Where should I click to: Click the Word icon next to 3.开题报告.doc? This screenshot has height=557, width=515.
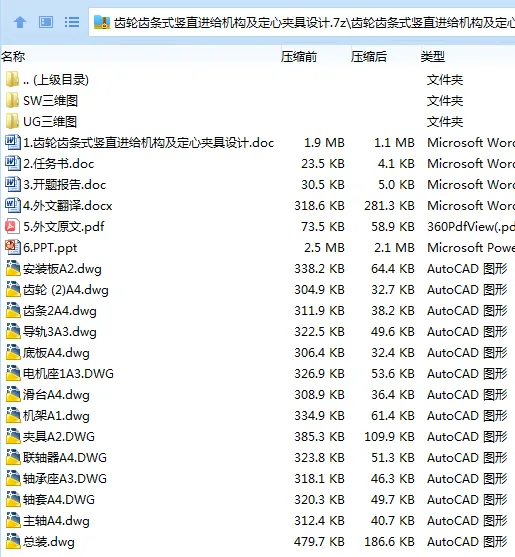coord(13,184)
